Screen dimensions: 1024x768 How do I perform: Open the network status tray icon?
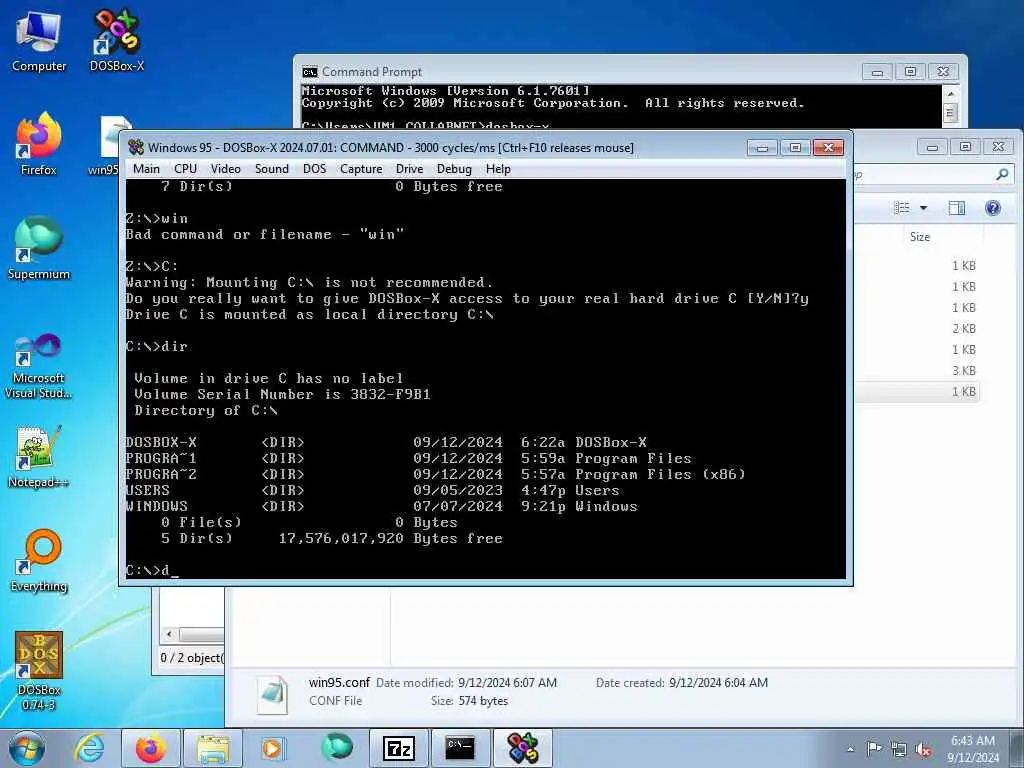click(899, 749)
